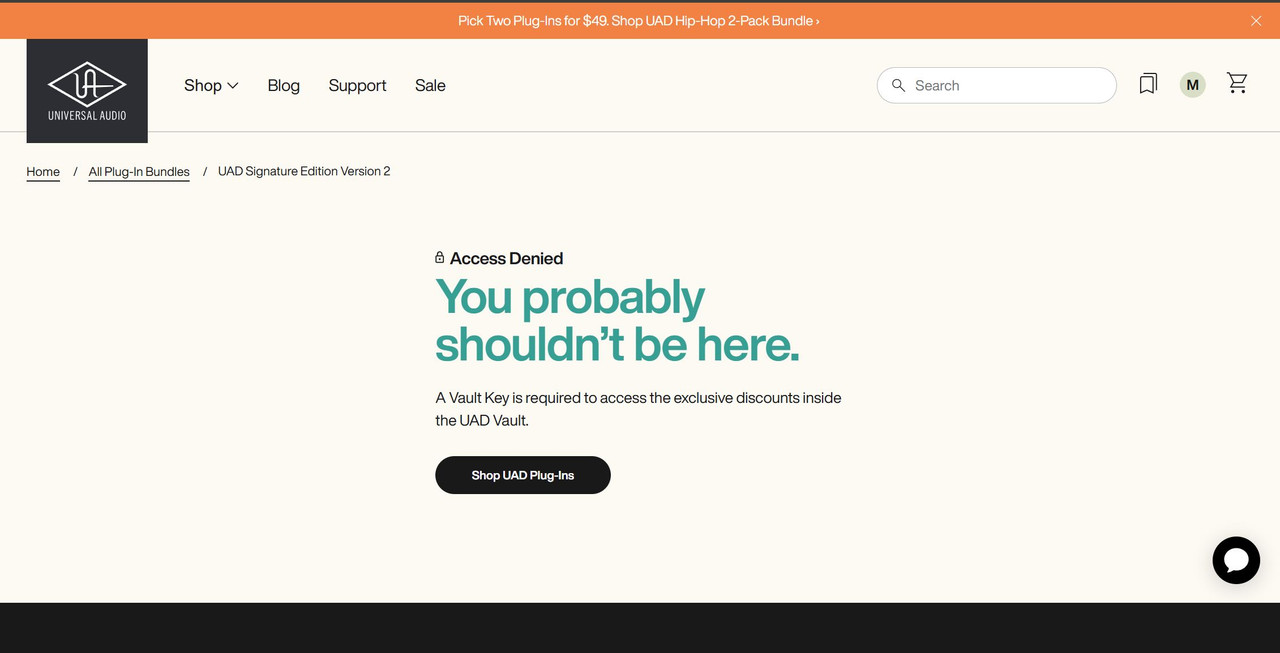
Task: Select the UAD Signature Edition Version 2 breadcrumb text
Action: tap(304, 171)
